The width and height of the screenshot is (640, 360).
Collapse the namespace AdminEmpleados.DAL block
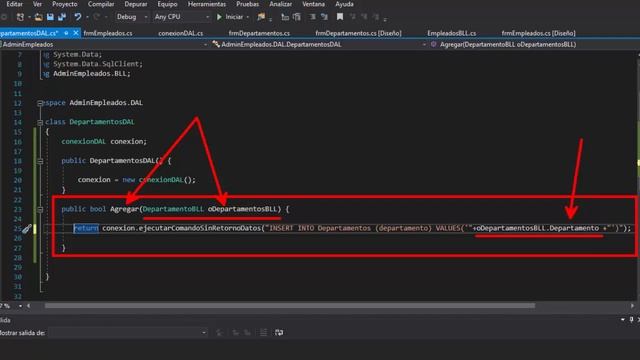click(x=40, y=103)
